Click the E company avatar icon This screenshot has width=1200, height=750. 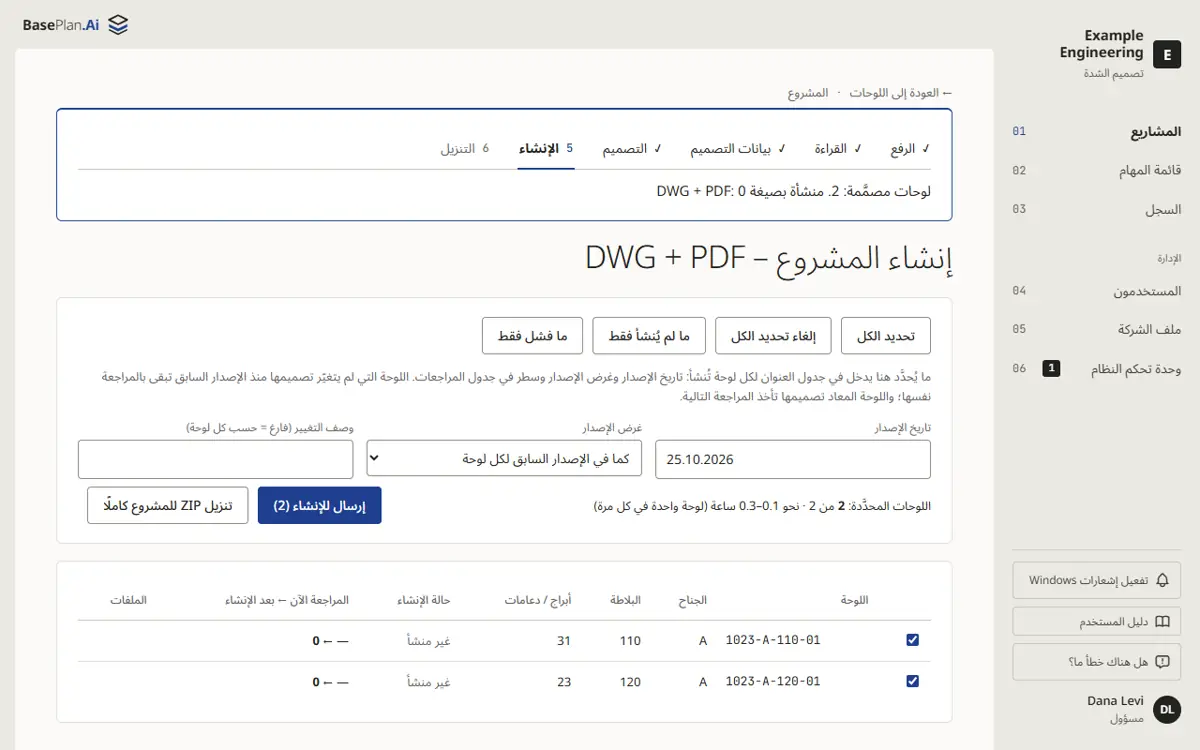coord(1167,54)
